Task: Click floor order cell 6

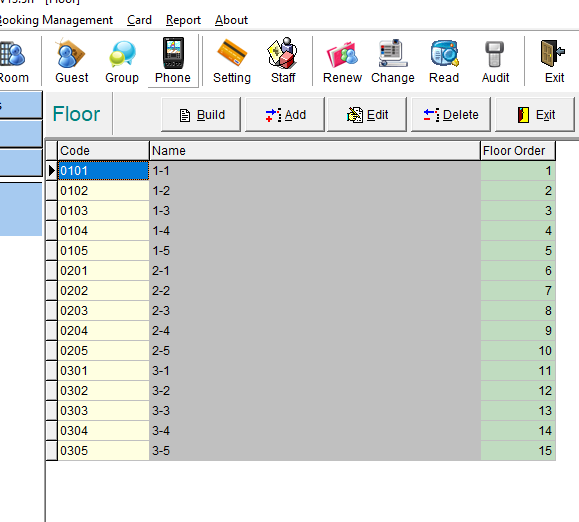Action: tap(518, 271)
